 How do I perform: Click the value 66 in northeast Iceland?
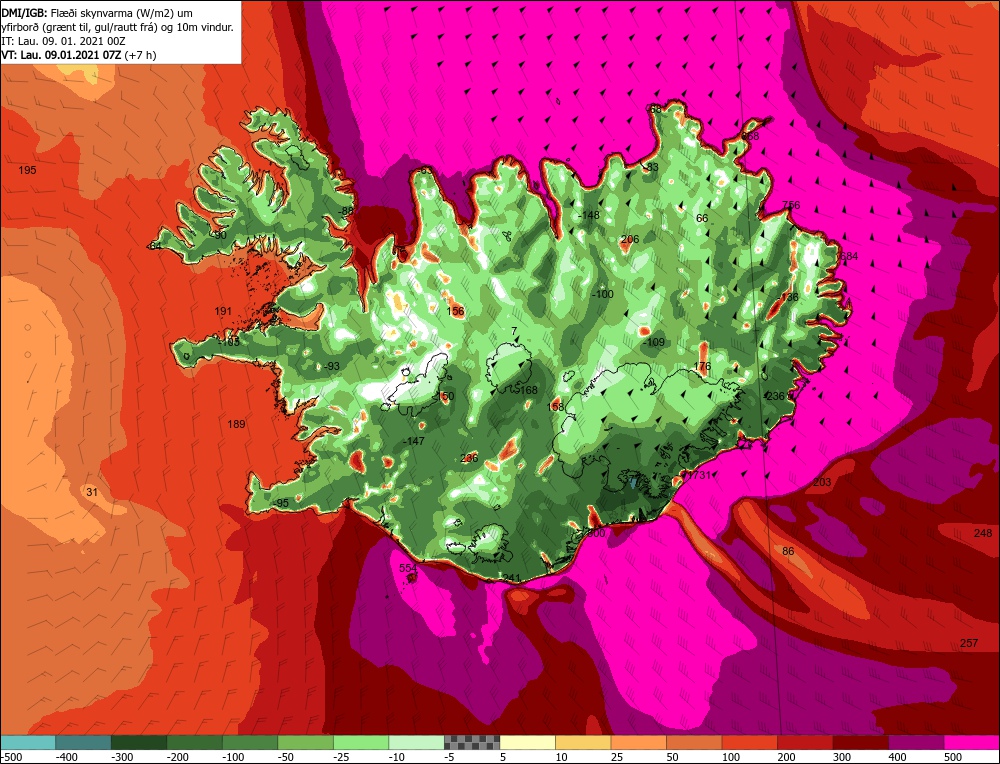click(x=702, y=218)
